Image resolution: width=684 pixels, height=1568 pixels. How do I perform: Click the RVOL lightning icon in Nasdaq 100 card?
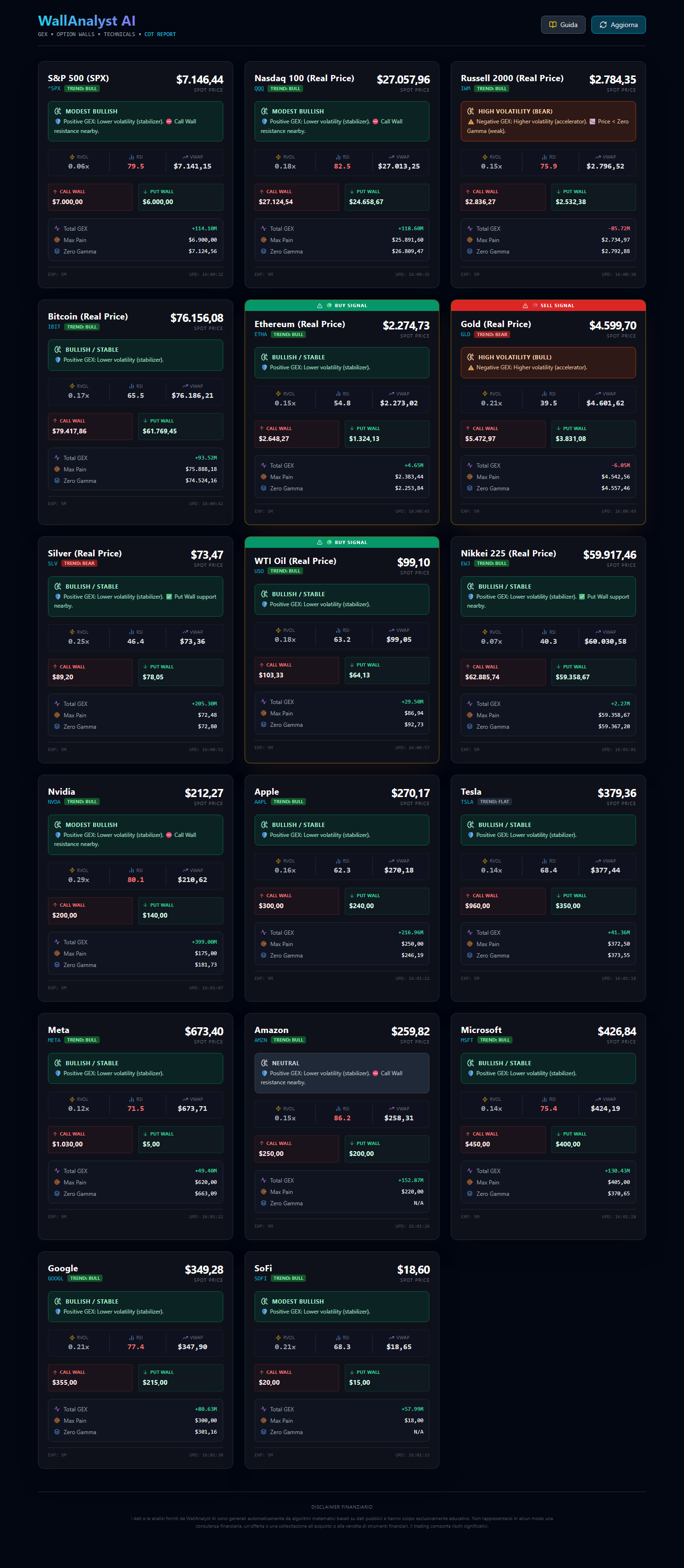pyautogui.click(x=278, y=157)
